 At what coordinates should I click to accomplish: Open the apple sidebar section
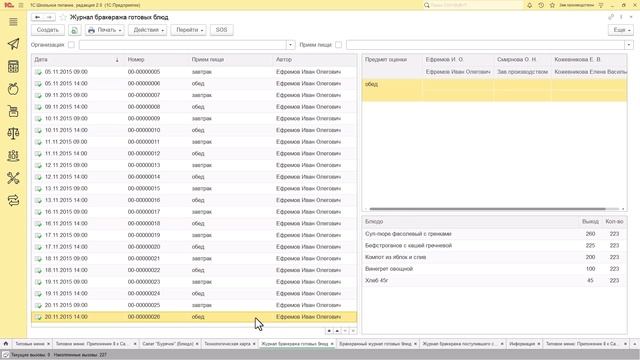coord(13,89)
